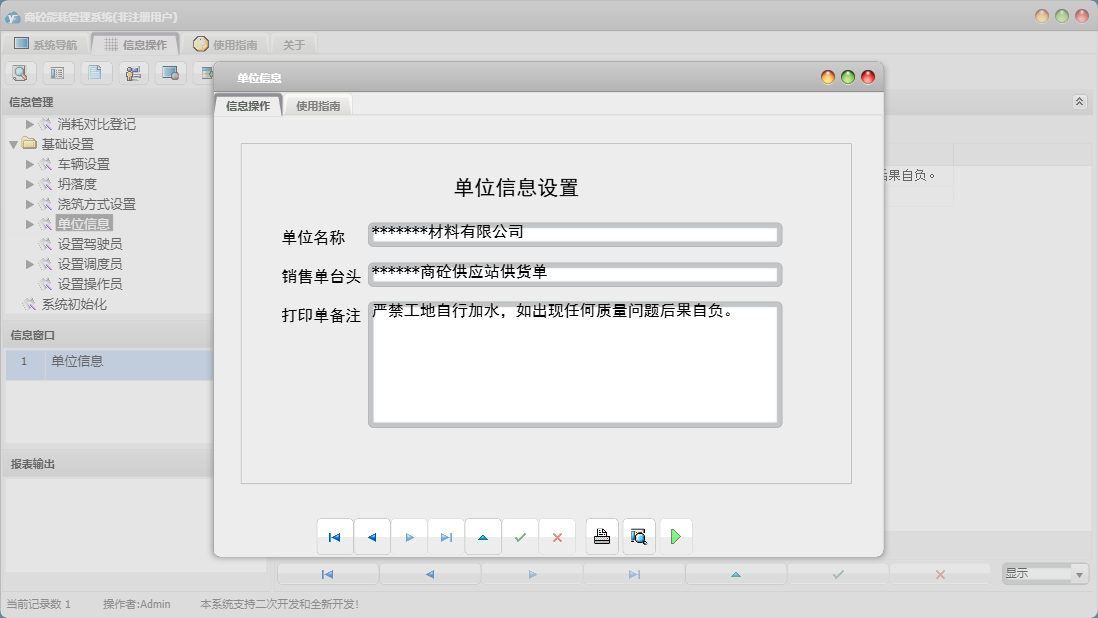Collapse the right panel with the chevron
The height and width of the screenshot is (618, 1098).
click(1078, 101)
